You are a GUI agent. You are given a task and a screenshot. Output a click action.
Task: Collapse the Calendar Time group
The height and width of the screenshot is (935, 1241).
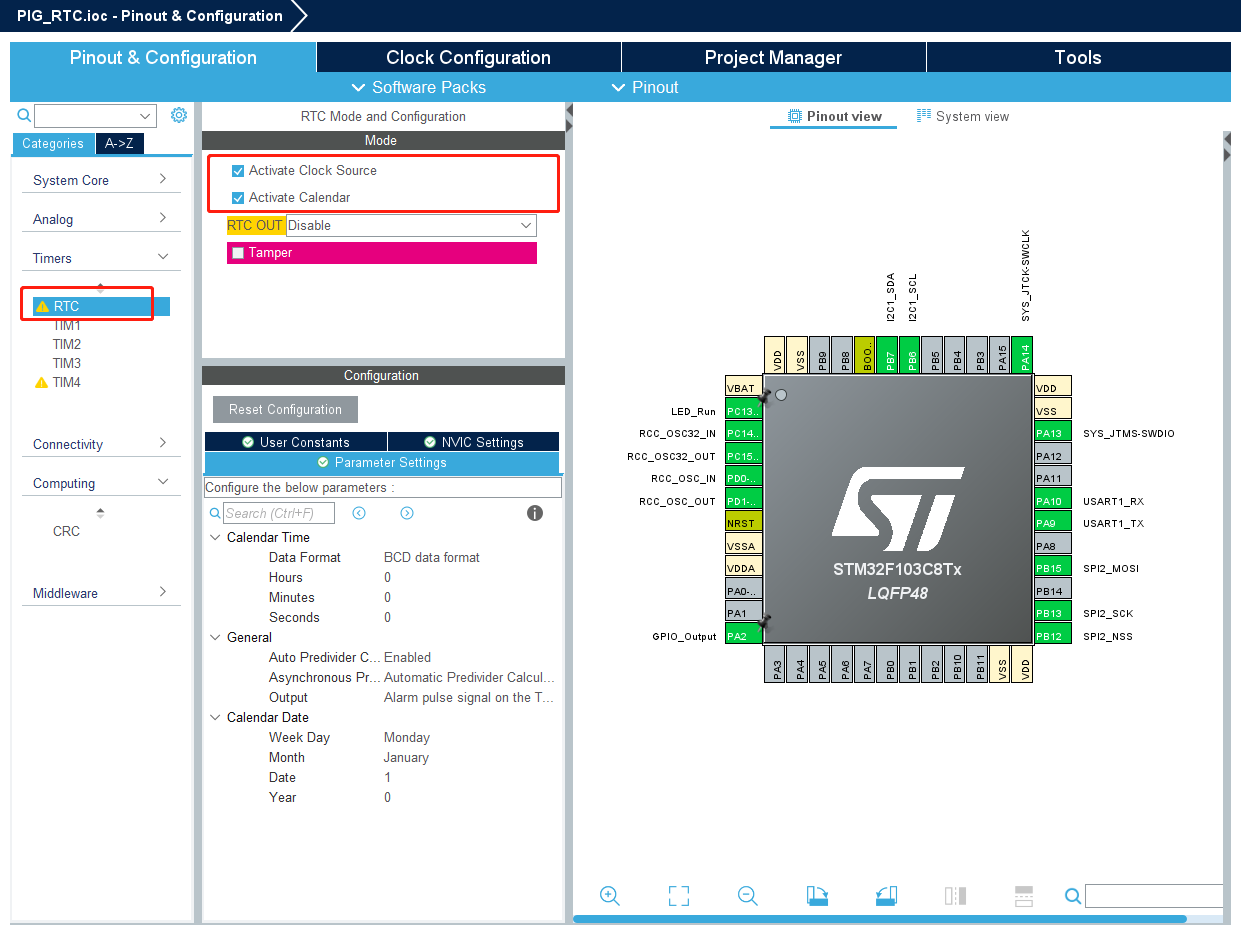(215, 537)
